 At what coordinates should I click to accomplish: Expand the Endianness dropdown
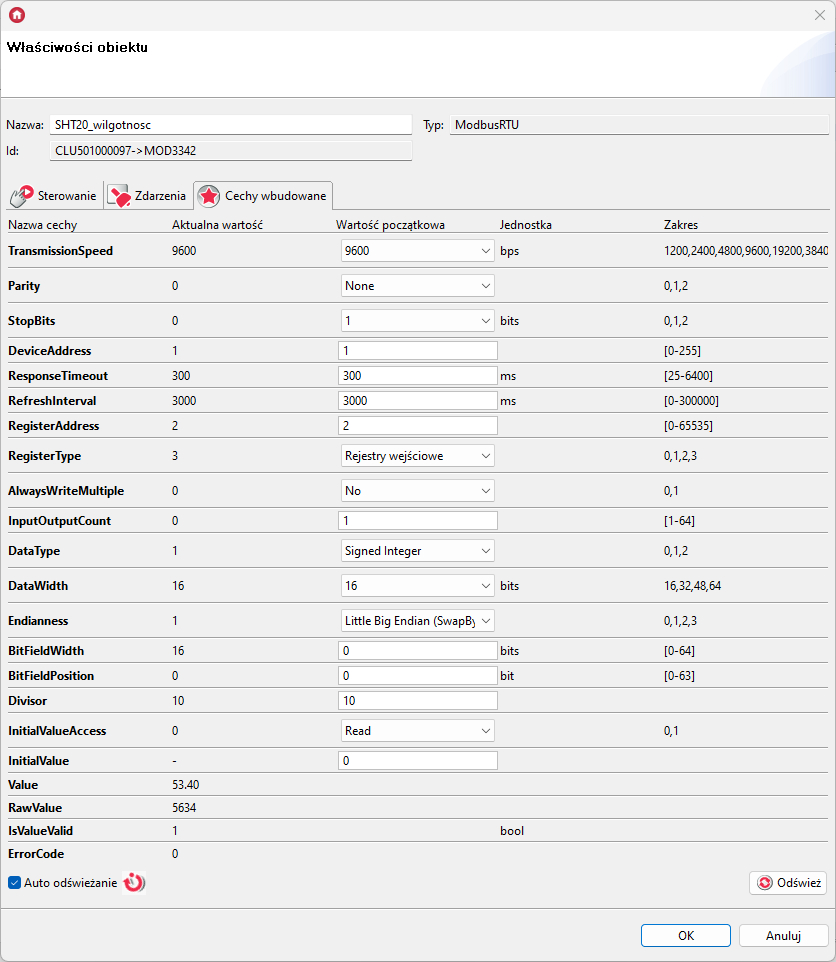pyautogui.click(x=417, y=621)
